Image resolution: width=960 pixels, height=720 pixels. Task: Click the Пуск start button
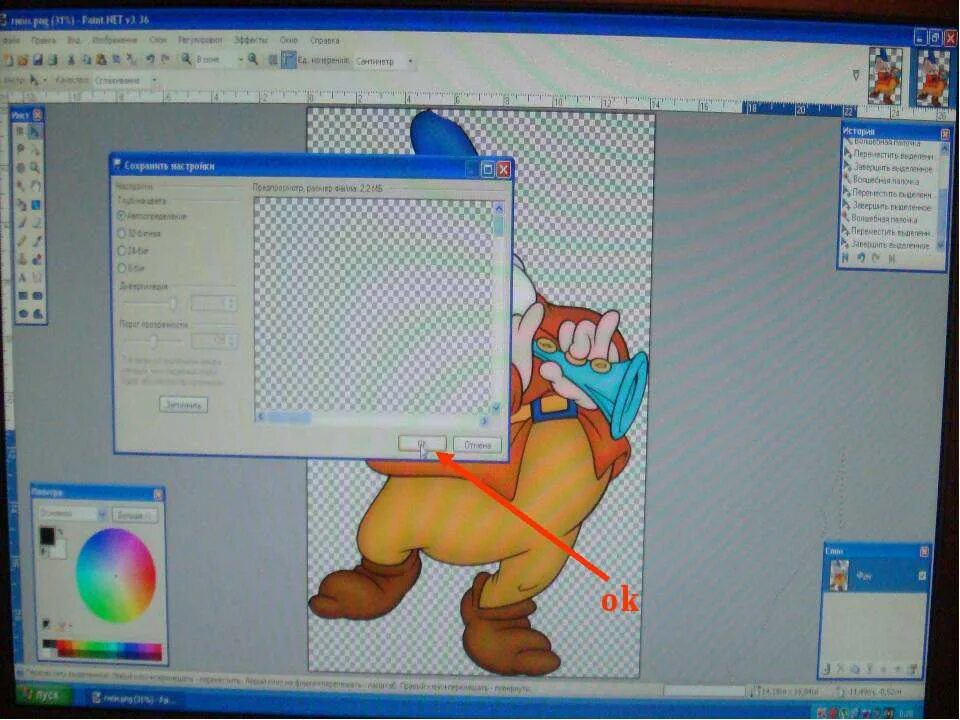point(43,697)
